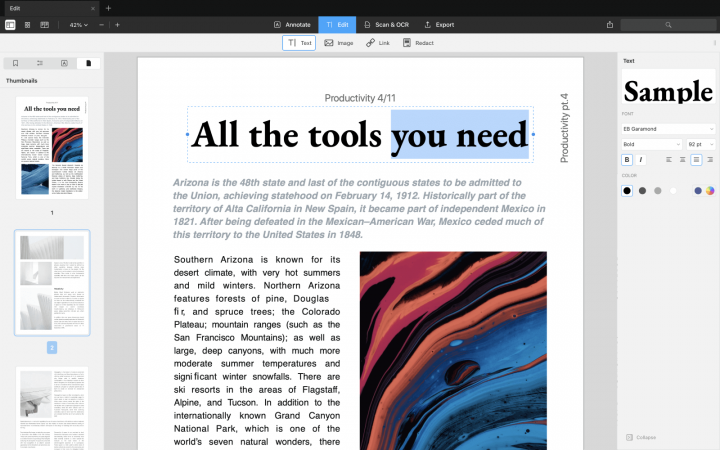This screenshot has height=450, width=720.
Task: Toggle italic formatting button
Action: point(641,160)
